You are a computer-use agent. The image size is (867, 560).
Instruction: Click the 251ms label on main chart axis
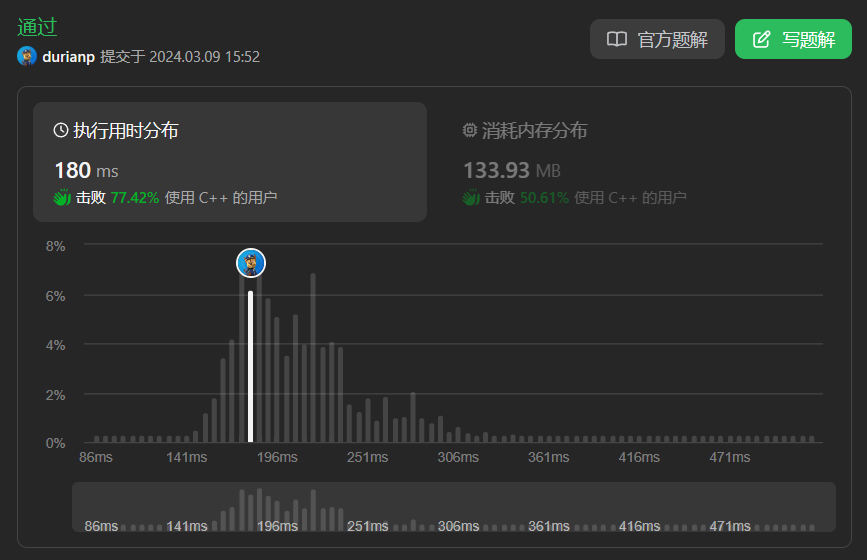[x=367, y=457]
